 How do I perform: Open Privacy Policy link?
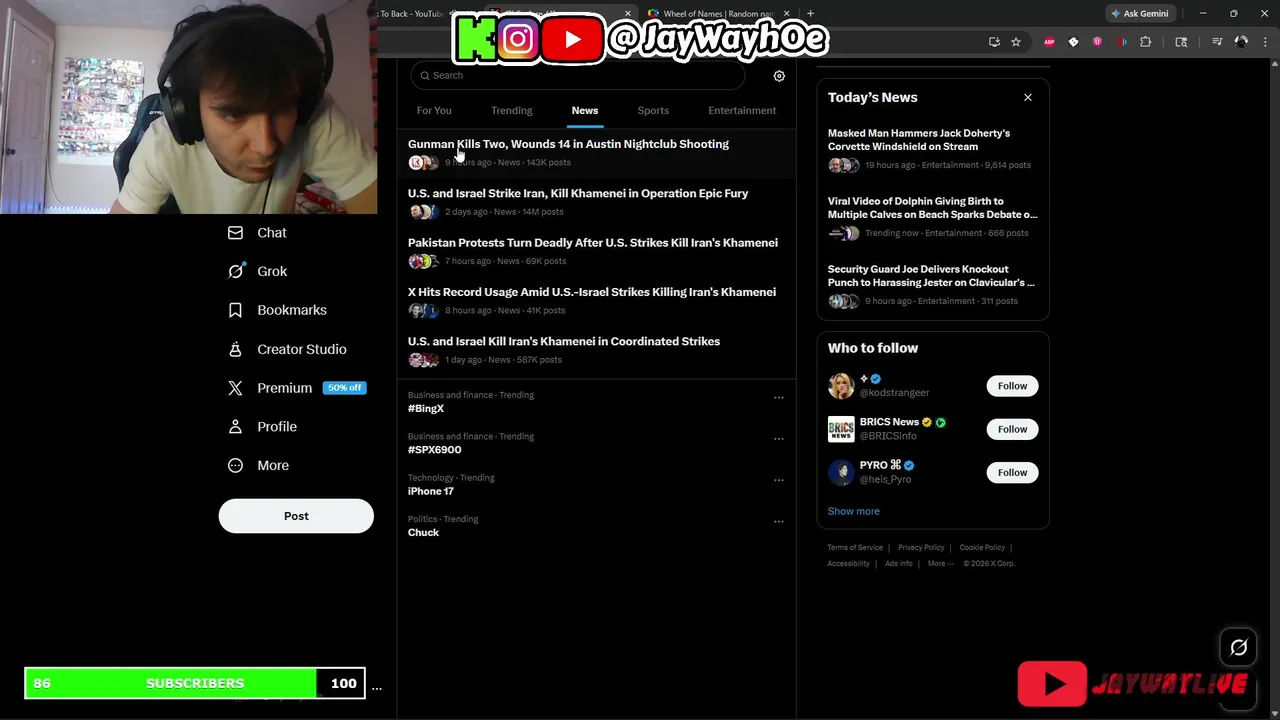tap(921, 547)
